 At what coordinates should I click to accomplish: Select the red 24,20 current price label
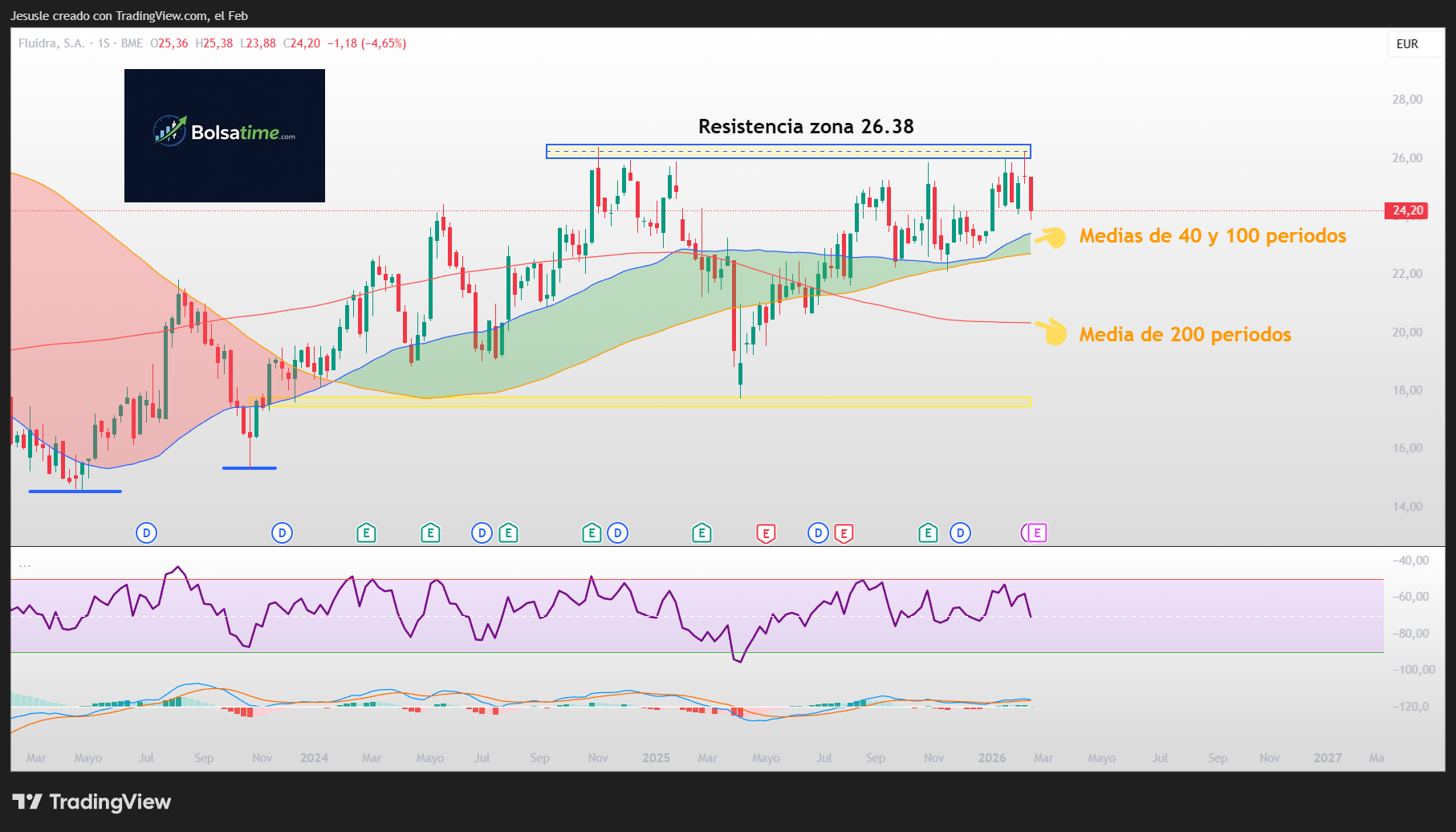click(1407, 210)
